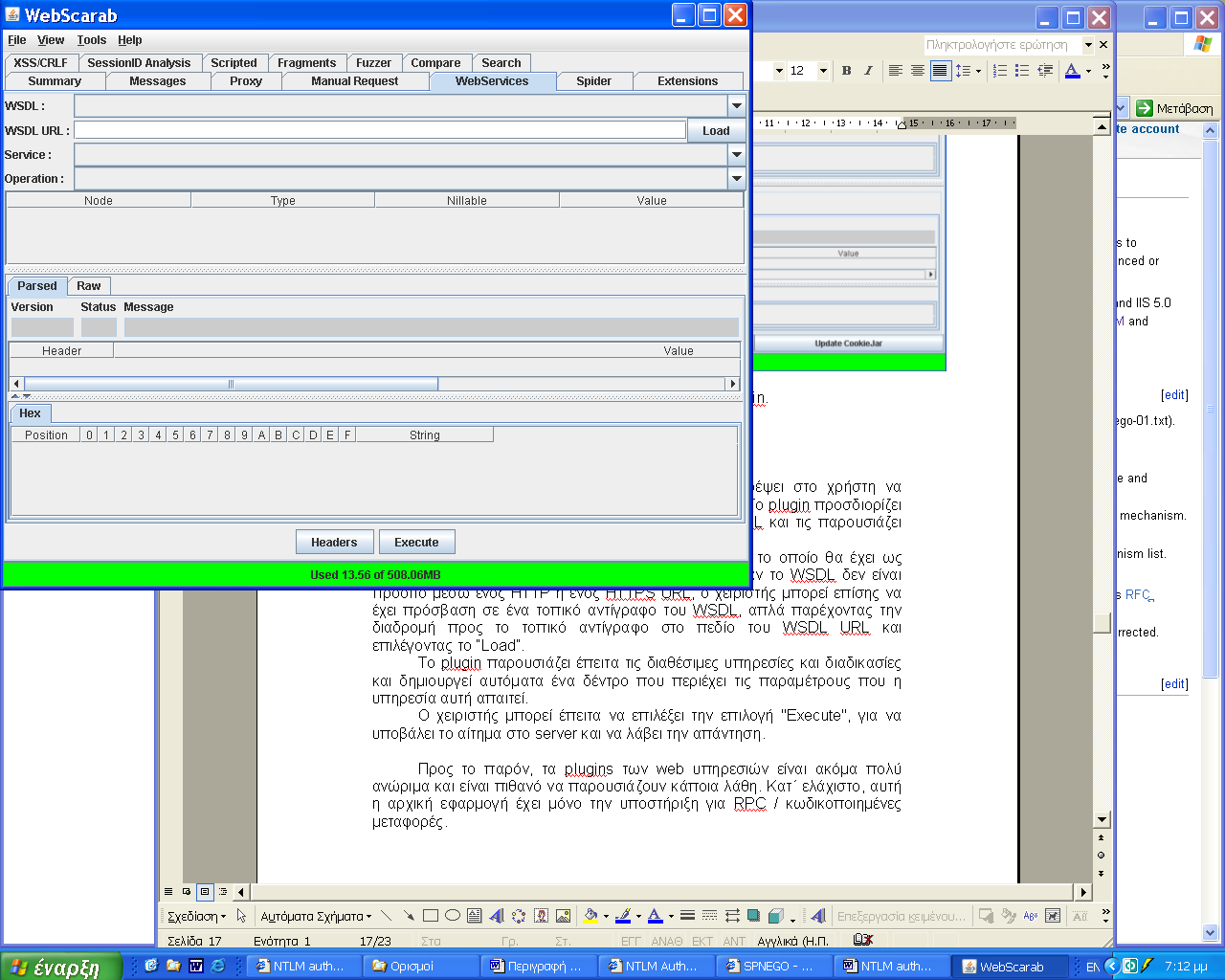Open Word help question box dropdown

(x=1088, y=45)
